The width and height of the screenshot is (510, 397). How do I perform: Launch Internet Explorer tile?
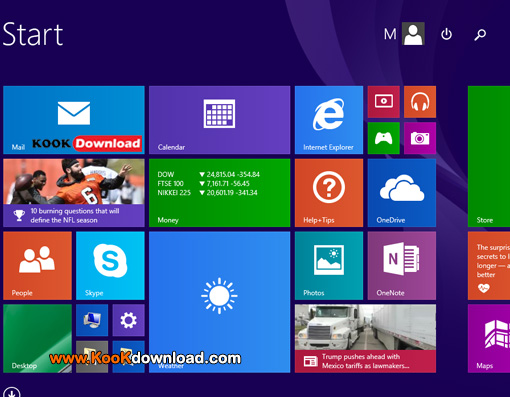pyautogui.click(x=329, y=120)
